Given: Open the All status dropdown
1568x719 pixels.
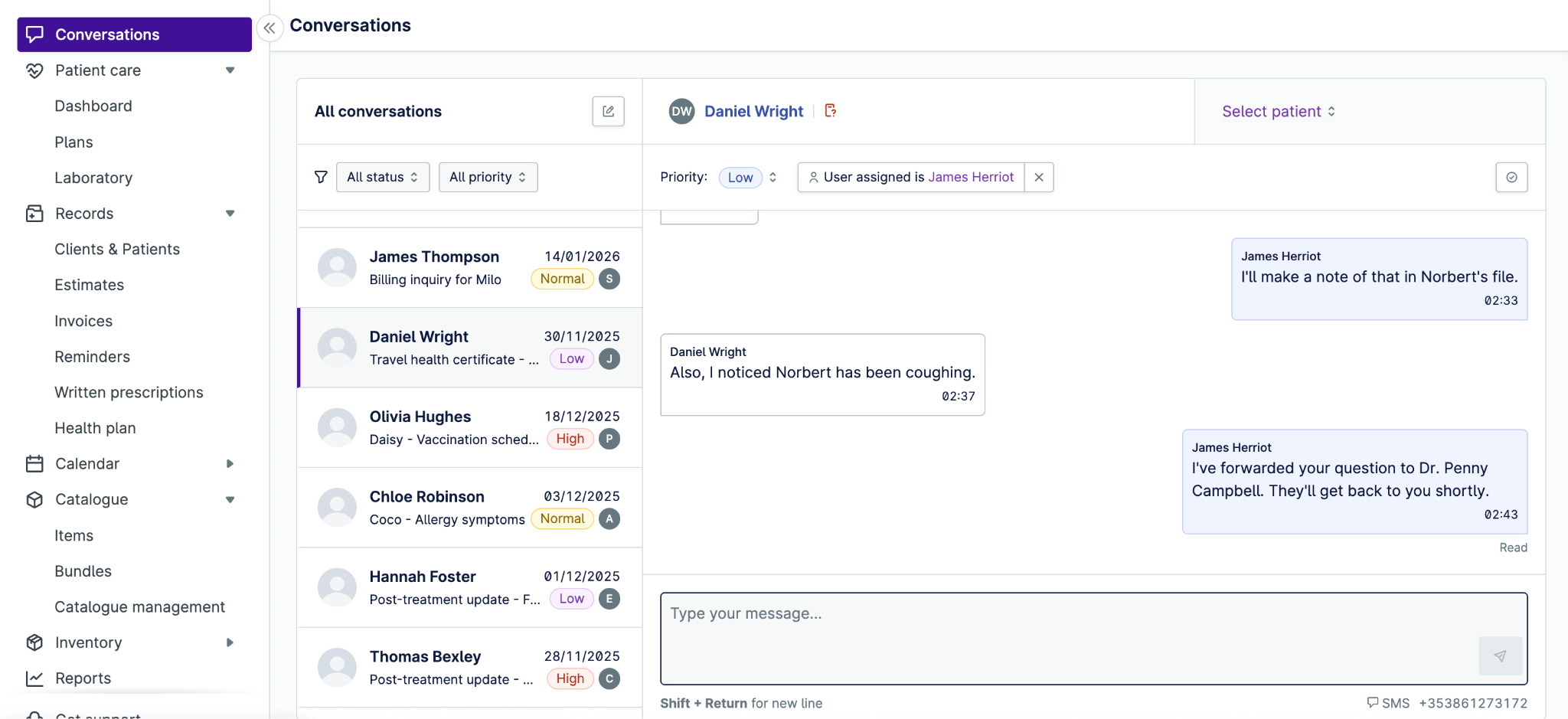Looking at the screenshot, I should [382, 177].
